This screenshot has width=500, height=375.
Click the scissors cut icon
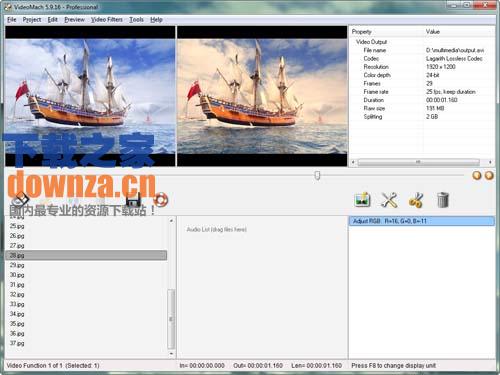tap(416, 200)
